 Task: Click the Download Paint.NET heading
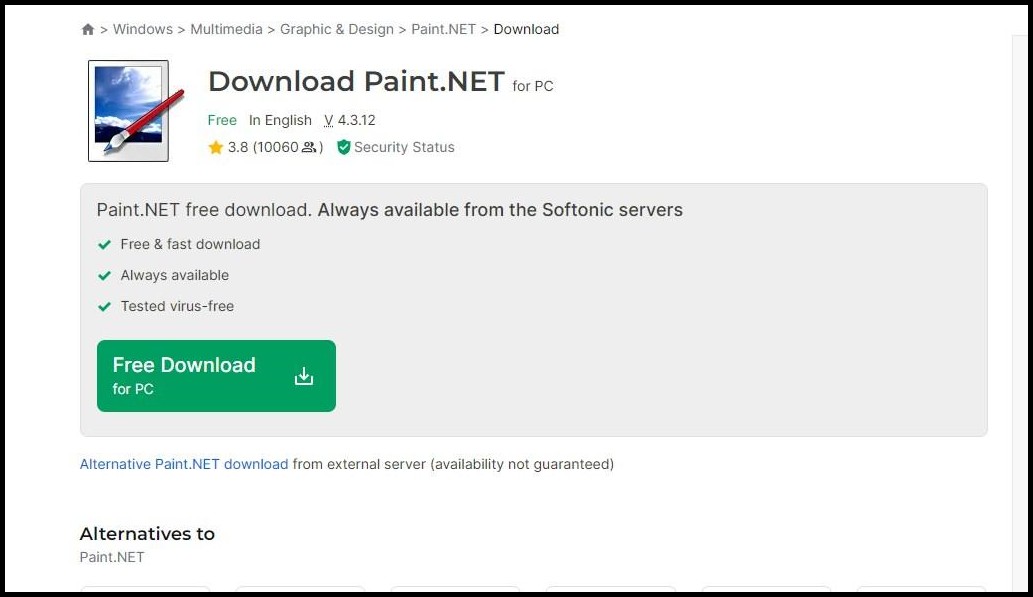pyautogui.click(x=356, y=81)
